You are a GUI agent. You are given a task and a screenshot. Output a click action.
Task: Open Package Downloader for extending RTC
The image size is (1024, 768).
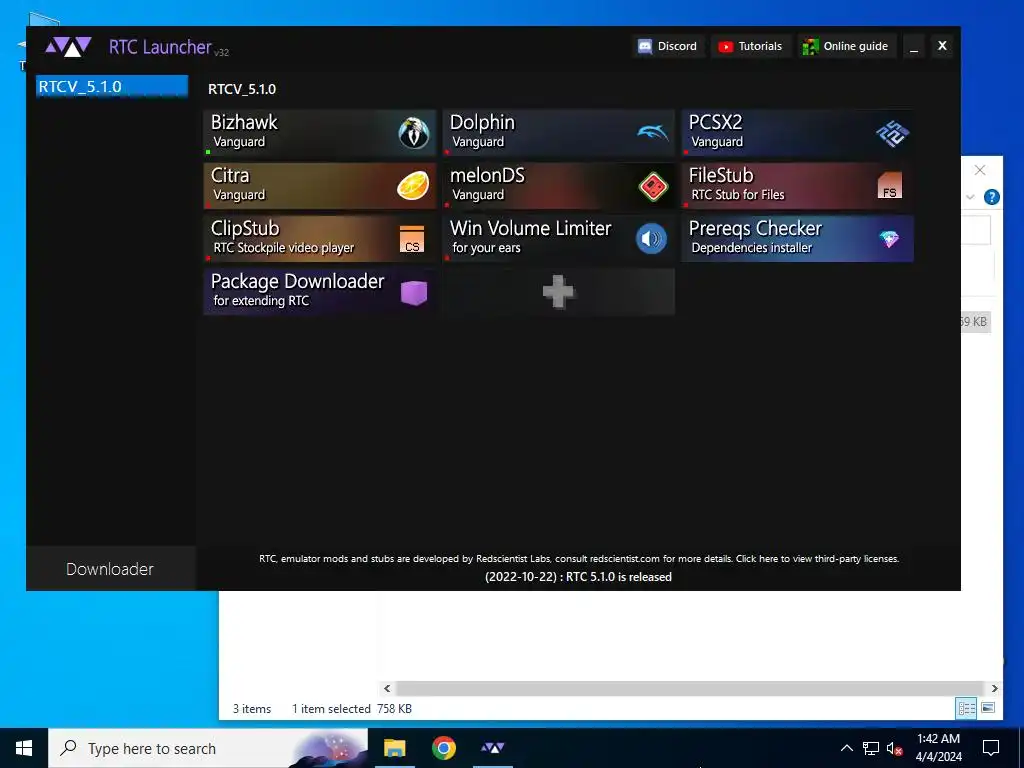point(319,292)
